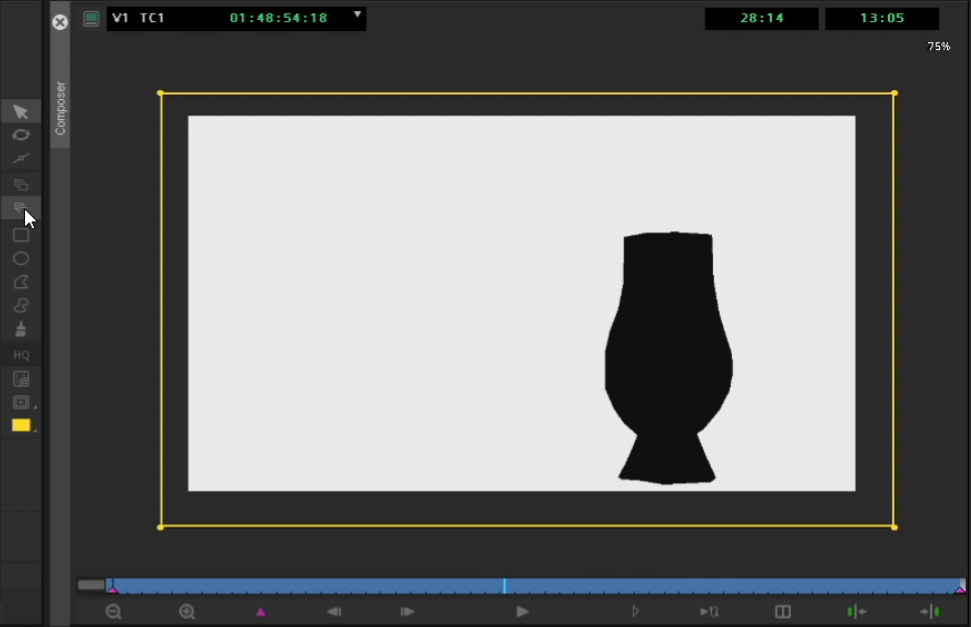Select the freehand Curve shape tool

[x=20, y=305]
